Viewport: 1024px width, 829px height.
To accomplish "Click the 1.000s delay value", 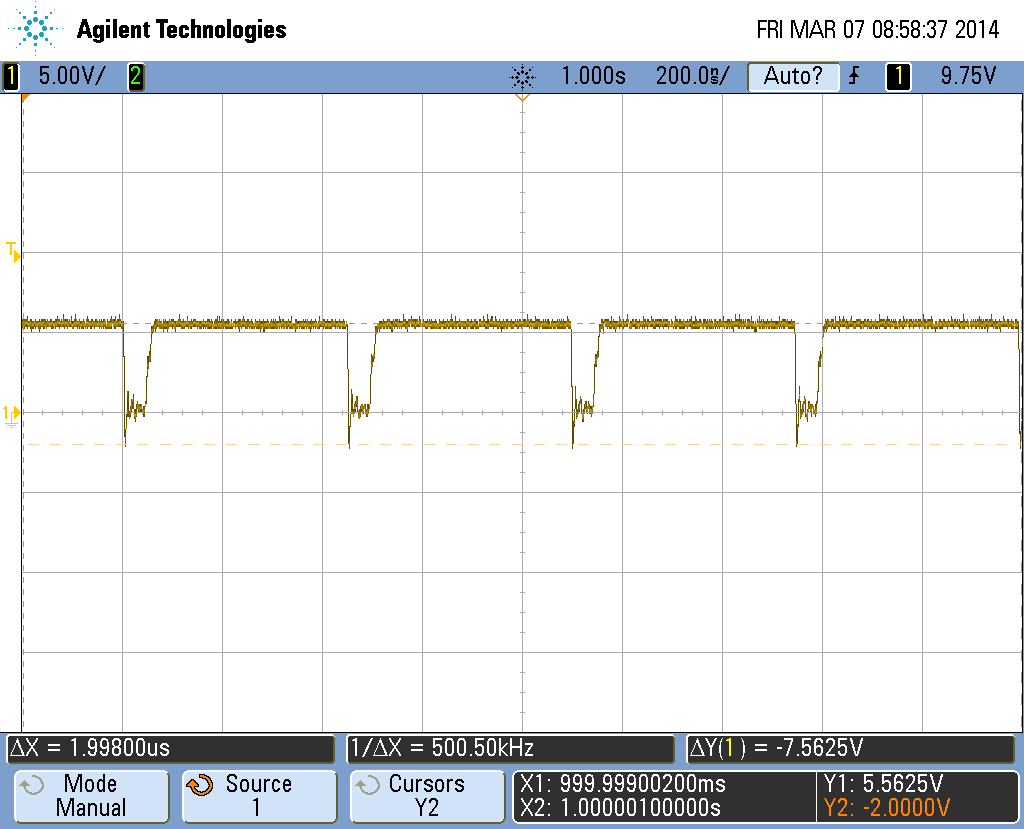I will pos(593,76).
